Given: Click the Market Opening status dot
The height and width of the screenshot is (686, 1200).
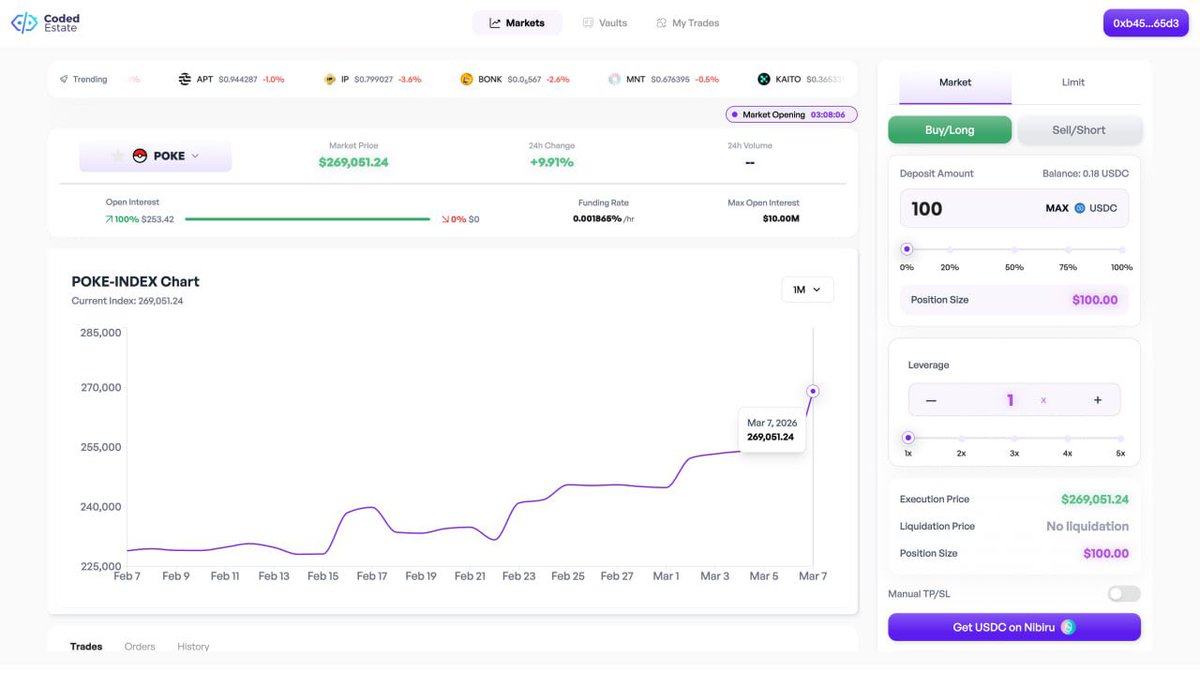Looking at the screenshot, I should (735, 115).
